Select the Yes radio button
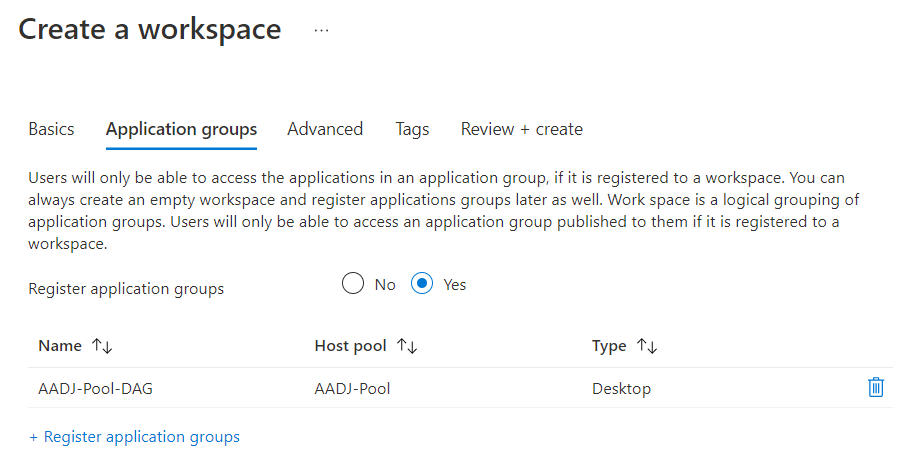The width and height of the screenshot is (922, 465). (422, 284)
